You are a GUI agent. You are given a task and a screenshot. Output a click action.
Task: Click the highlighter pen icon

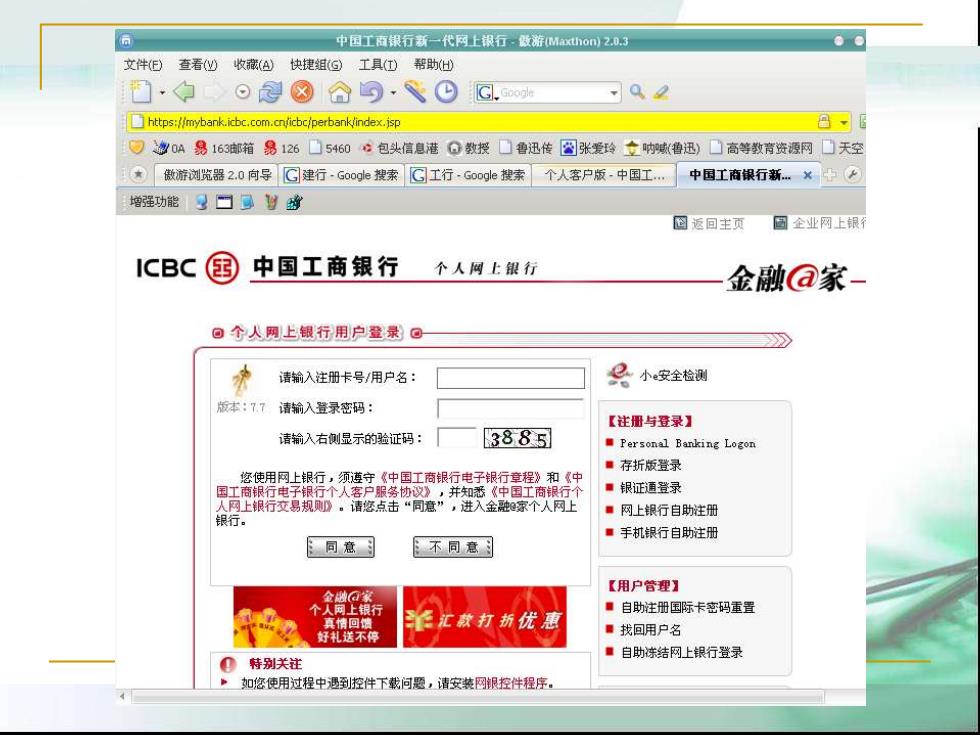[x=661, y=92]
